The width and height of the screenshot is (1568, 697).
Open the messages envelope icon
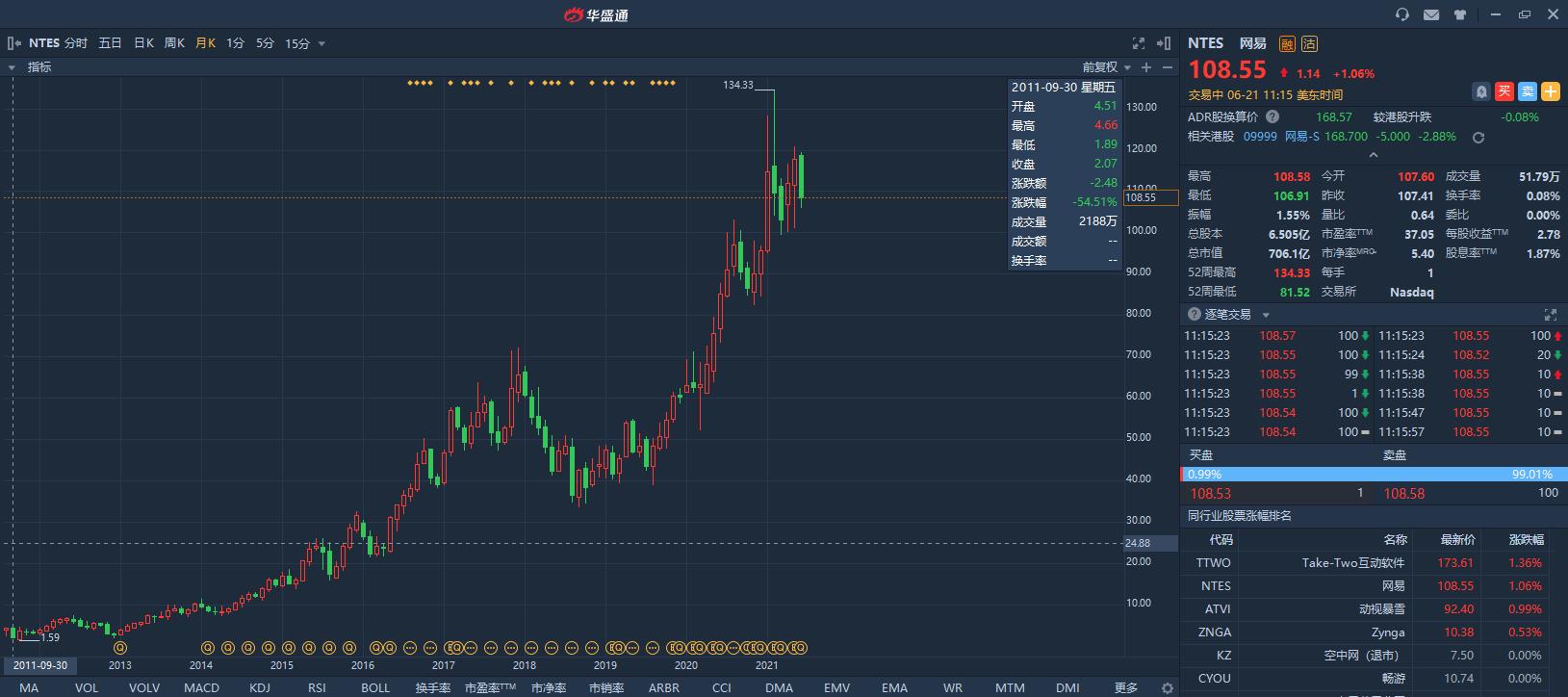click(x=1431, y=14)
